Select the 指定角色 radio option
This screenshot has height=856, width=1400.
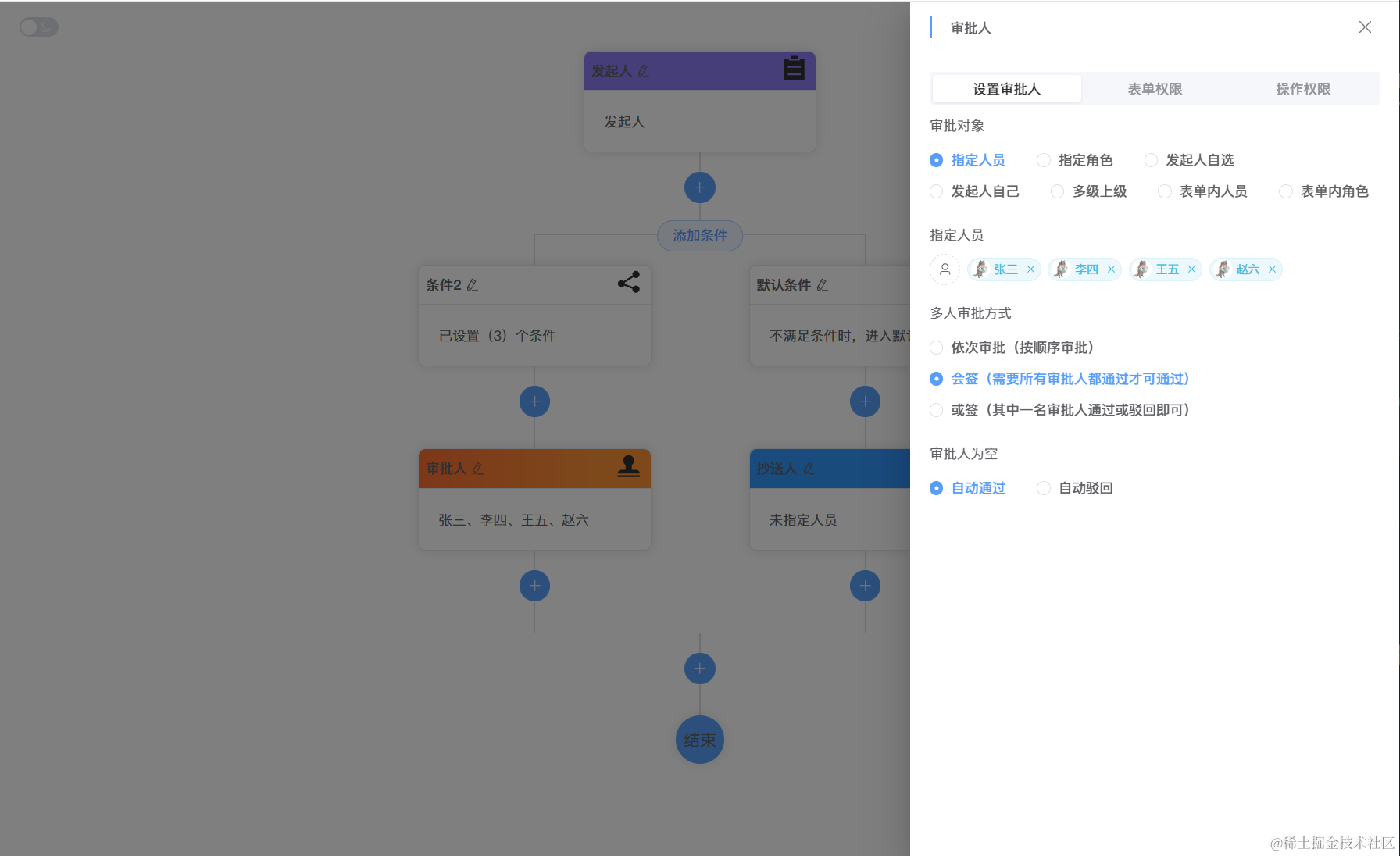pos(1044,160)
